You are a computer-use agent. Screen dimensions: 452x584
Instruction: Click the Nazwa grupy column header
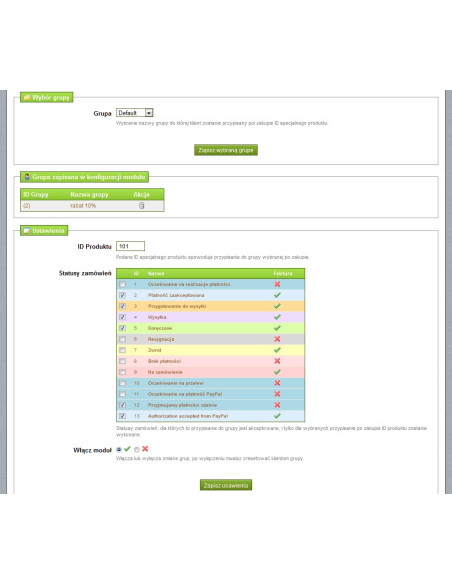[89, 194]
